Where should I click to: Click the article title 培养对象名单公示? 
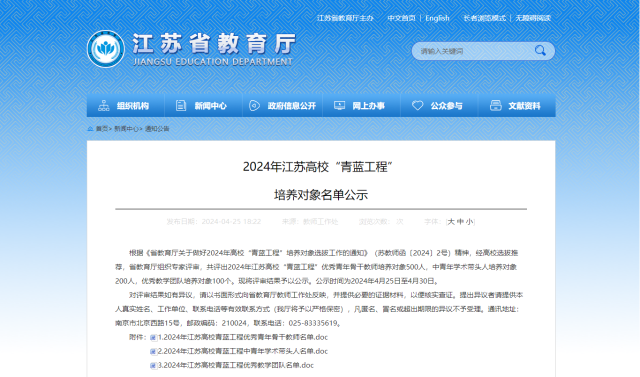[321, 195]
